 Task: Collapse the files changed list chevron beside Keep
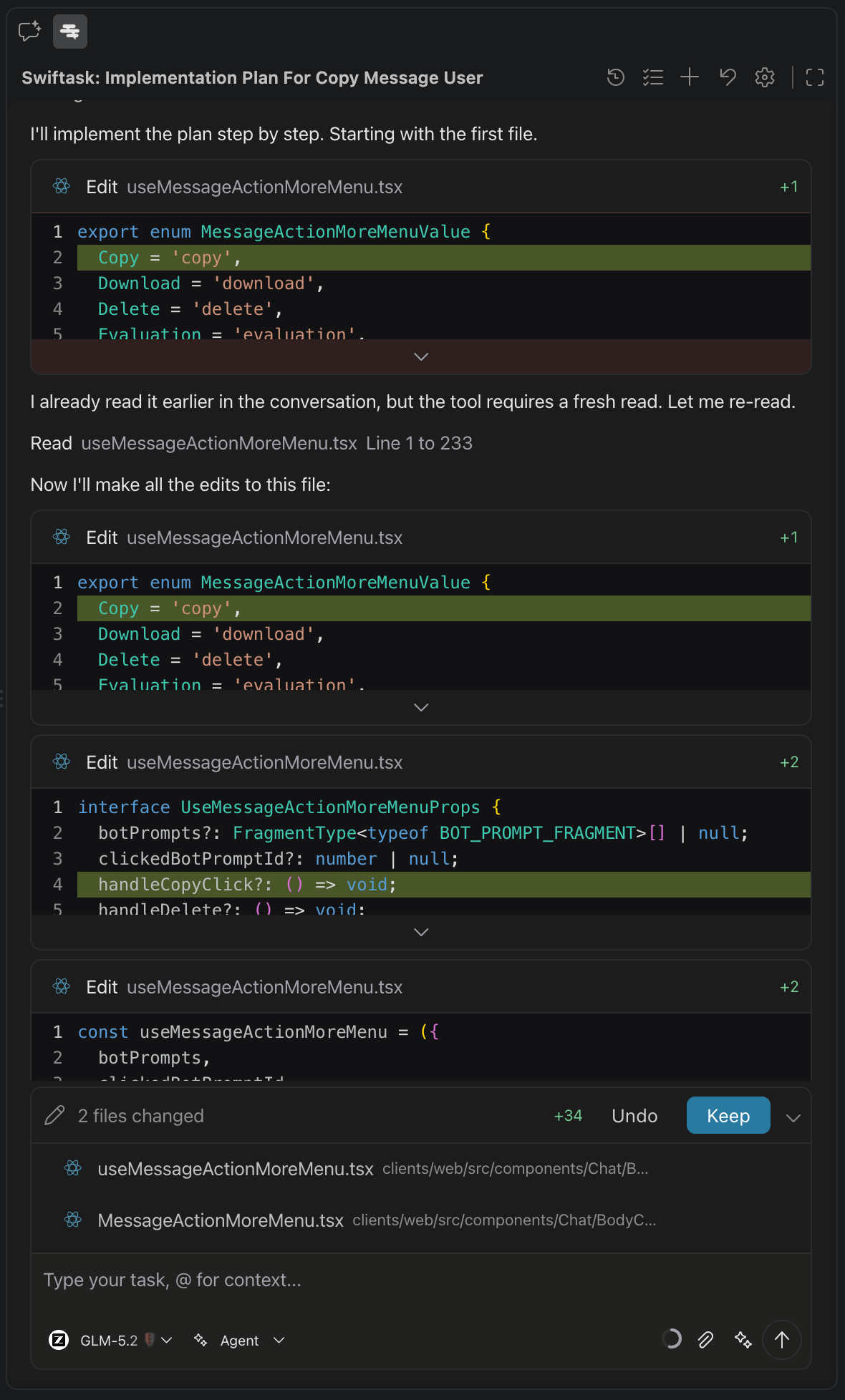coord(793,1117)
